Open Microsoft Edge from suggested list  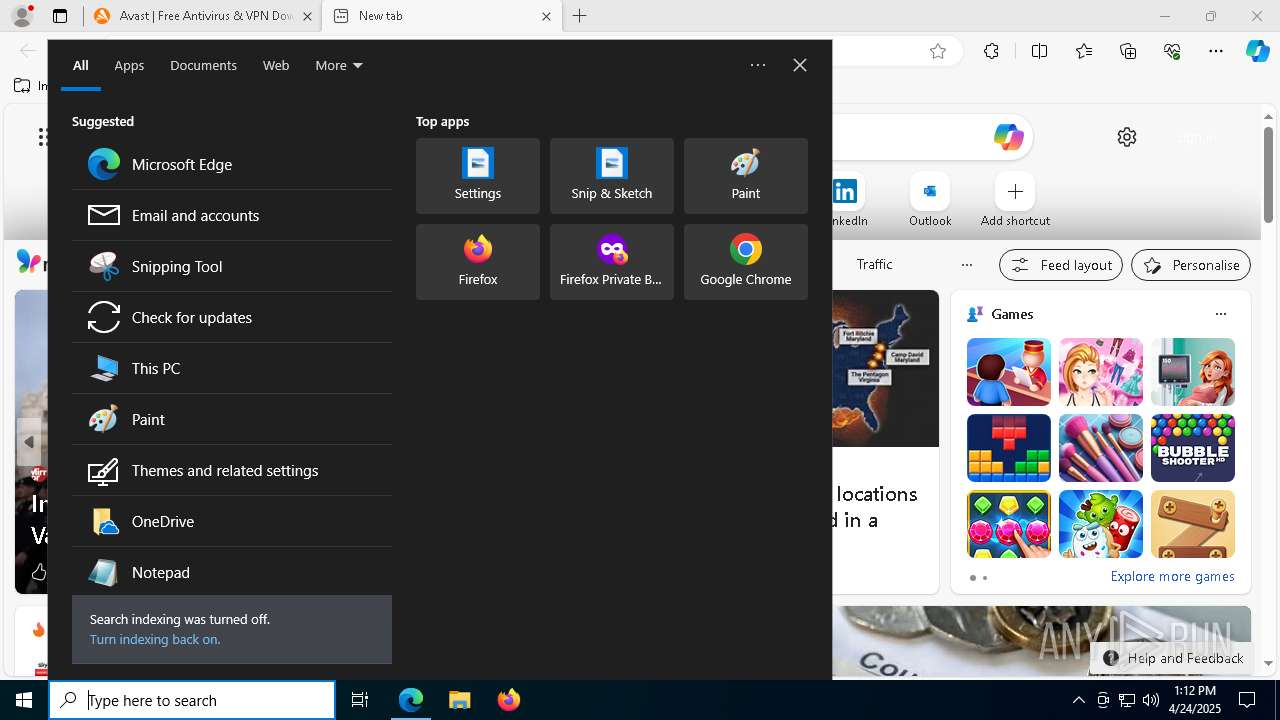[x=232, y=164]
